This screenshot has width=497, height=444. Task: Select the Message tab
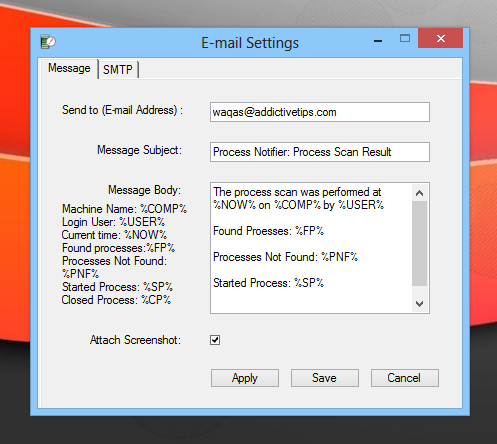click(x=69, y=68)
